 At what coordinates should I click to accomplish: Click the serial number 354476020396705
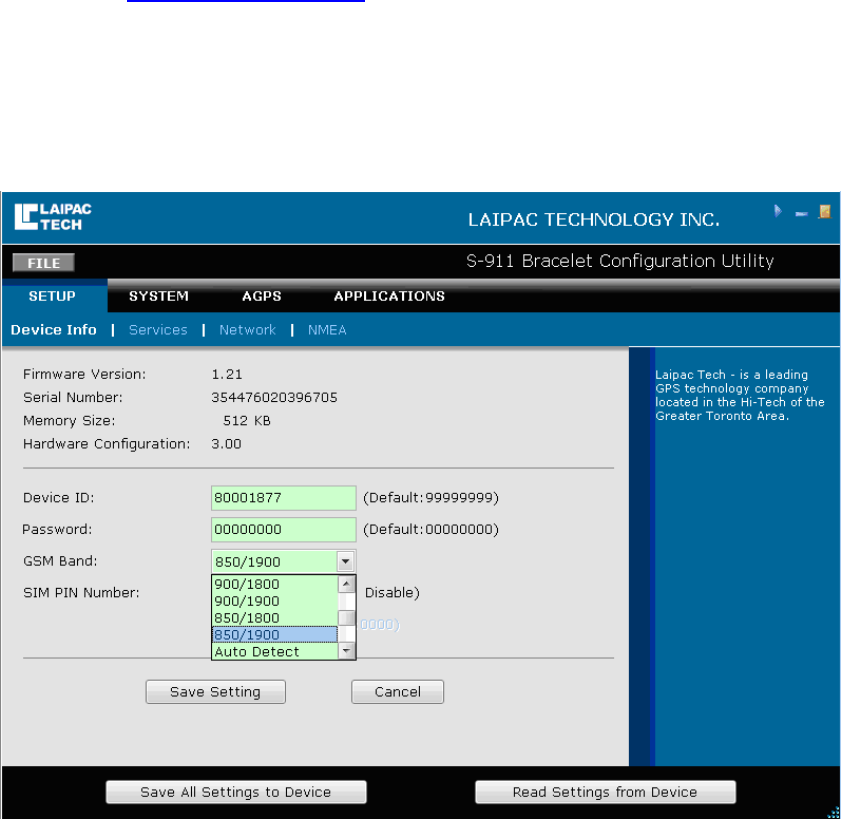[274, 397]
